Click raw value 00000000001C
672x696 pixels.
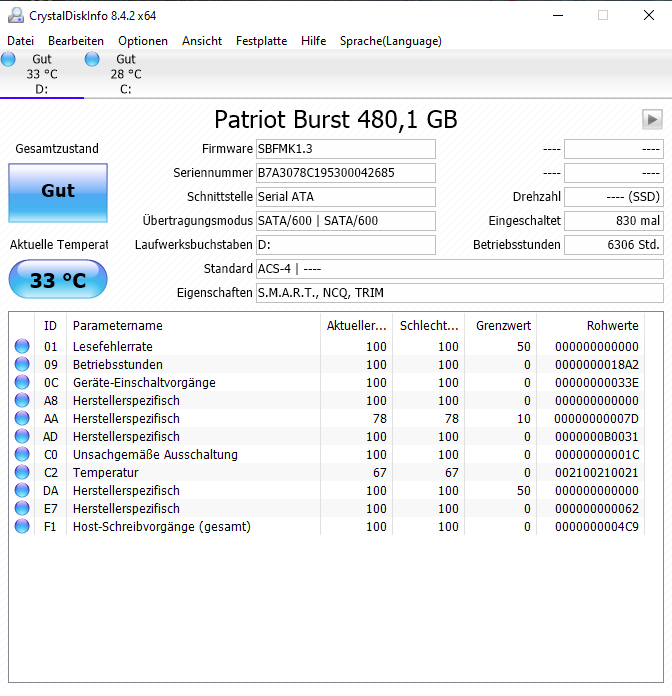click(597, 455)
